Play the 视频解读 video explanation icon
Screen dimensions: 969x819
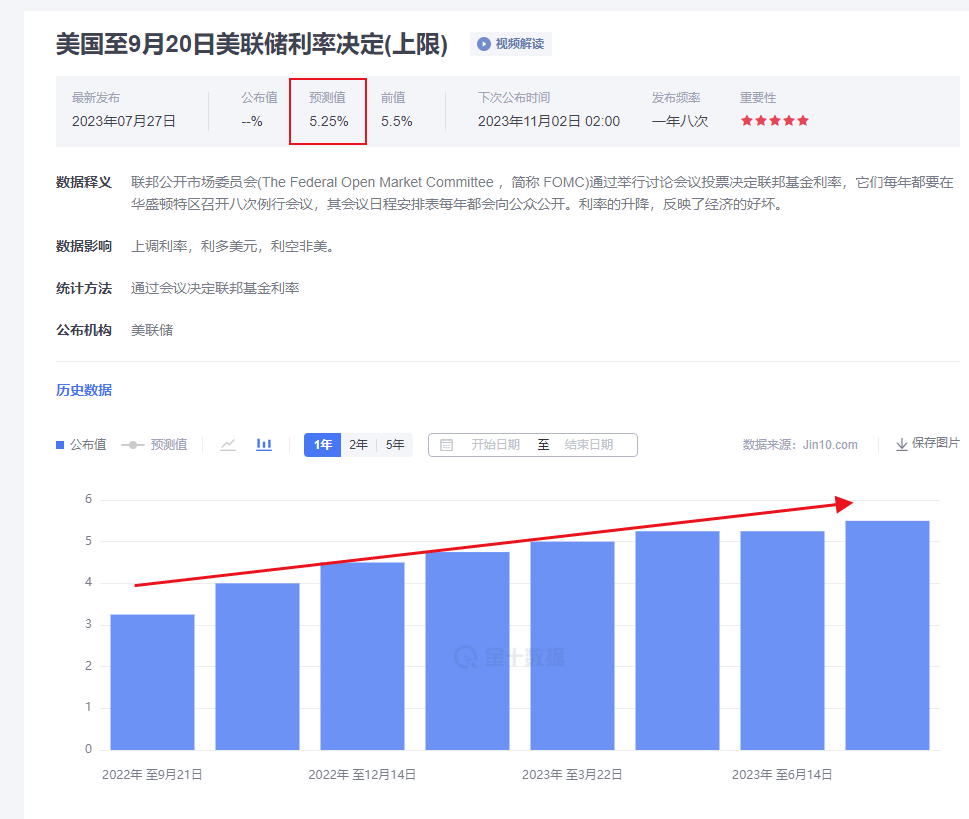coord(483,44)
